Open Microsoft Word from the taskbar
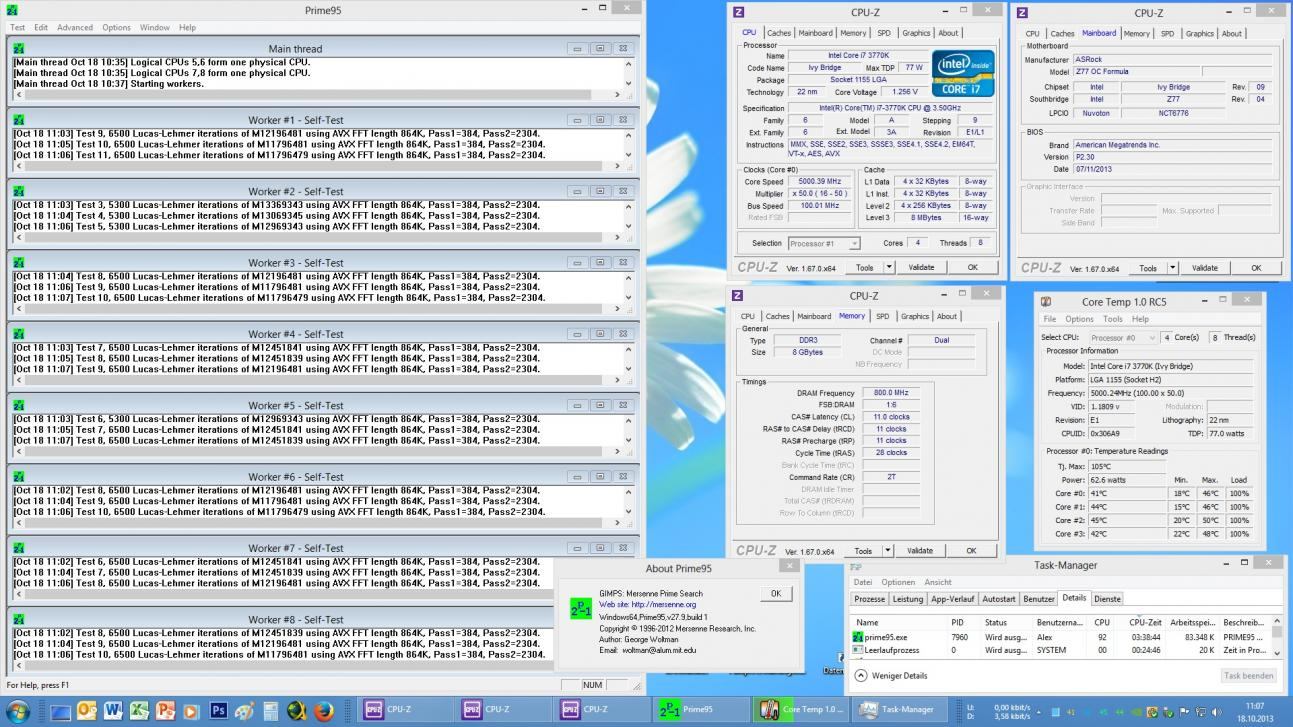Viewport: 1293px width, 727px height. coord(113,711)
